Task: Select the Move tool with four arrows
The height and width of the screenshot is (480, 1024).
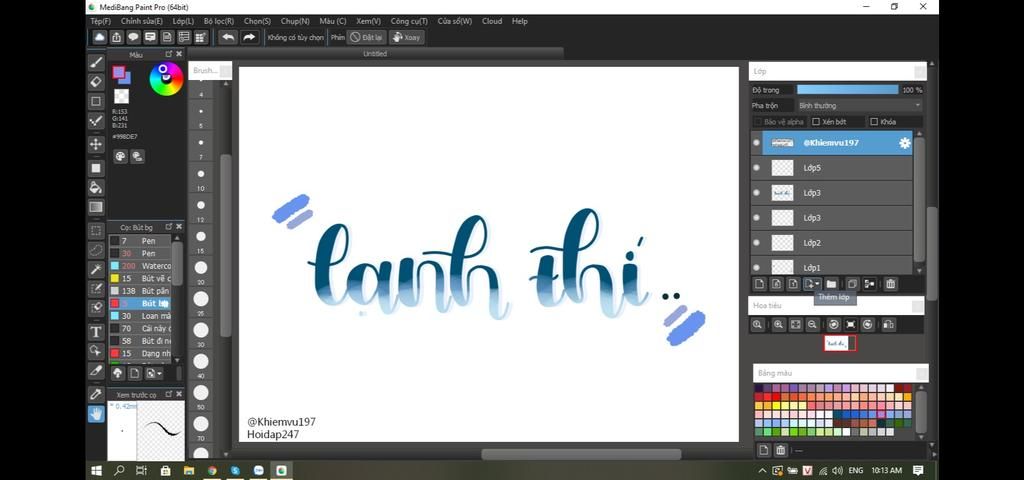Action: coord(96,144)
